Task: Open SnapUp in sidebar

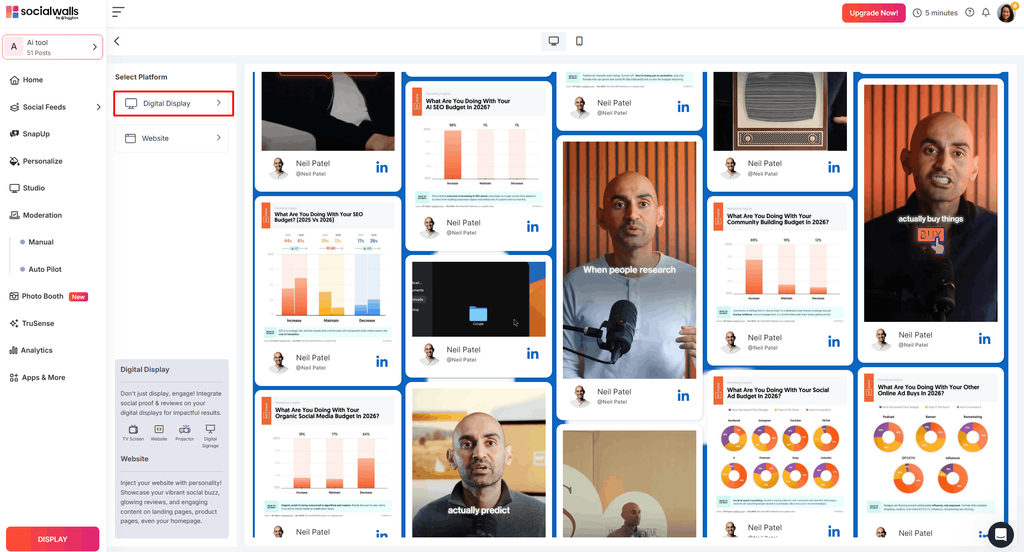Action: pyautogui.click(x=36, y=134)
